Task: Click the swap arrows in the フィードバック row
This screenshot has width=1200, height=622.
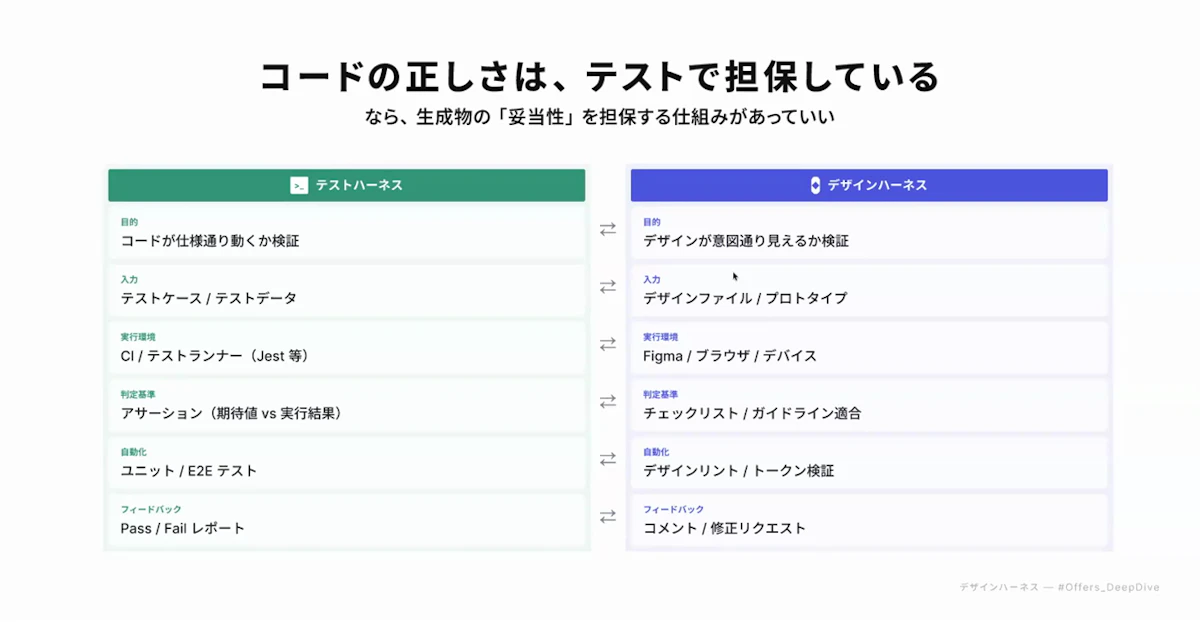Action: [x=608, y=517]
